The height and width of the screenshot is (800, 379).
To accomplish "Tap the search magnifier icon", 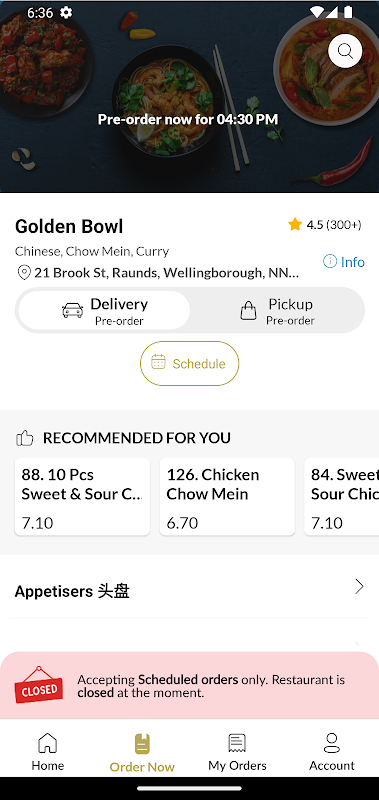I will tap(345, 51).
